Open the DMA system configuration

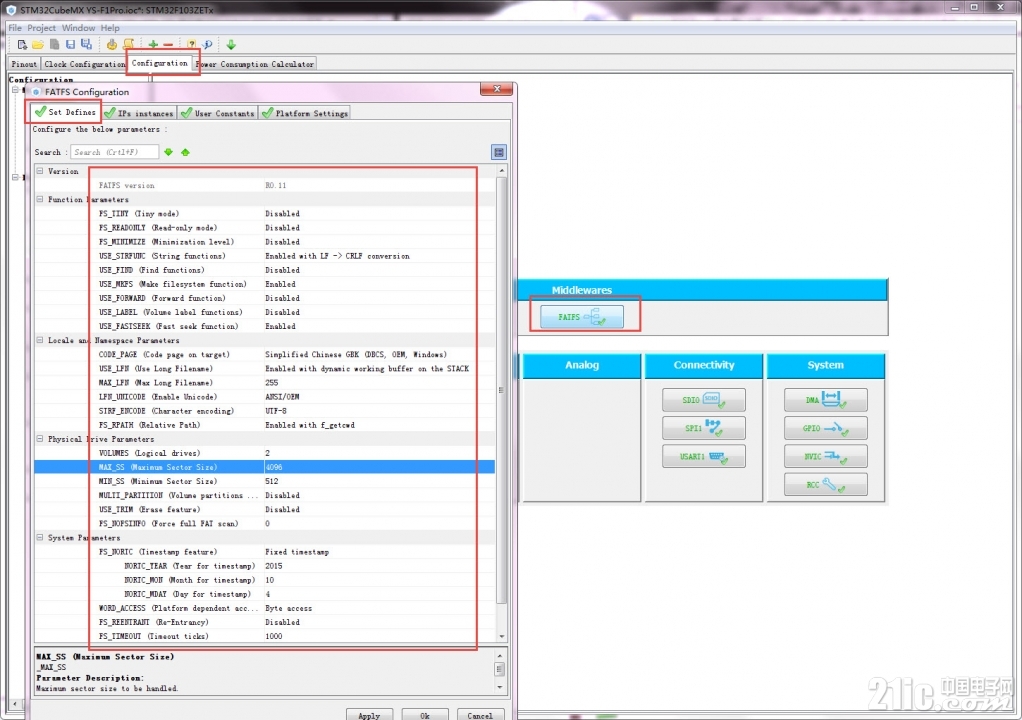(825, 399)
